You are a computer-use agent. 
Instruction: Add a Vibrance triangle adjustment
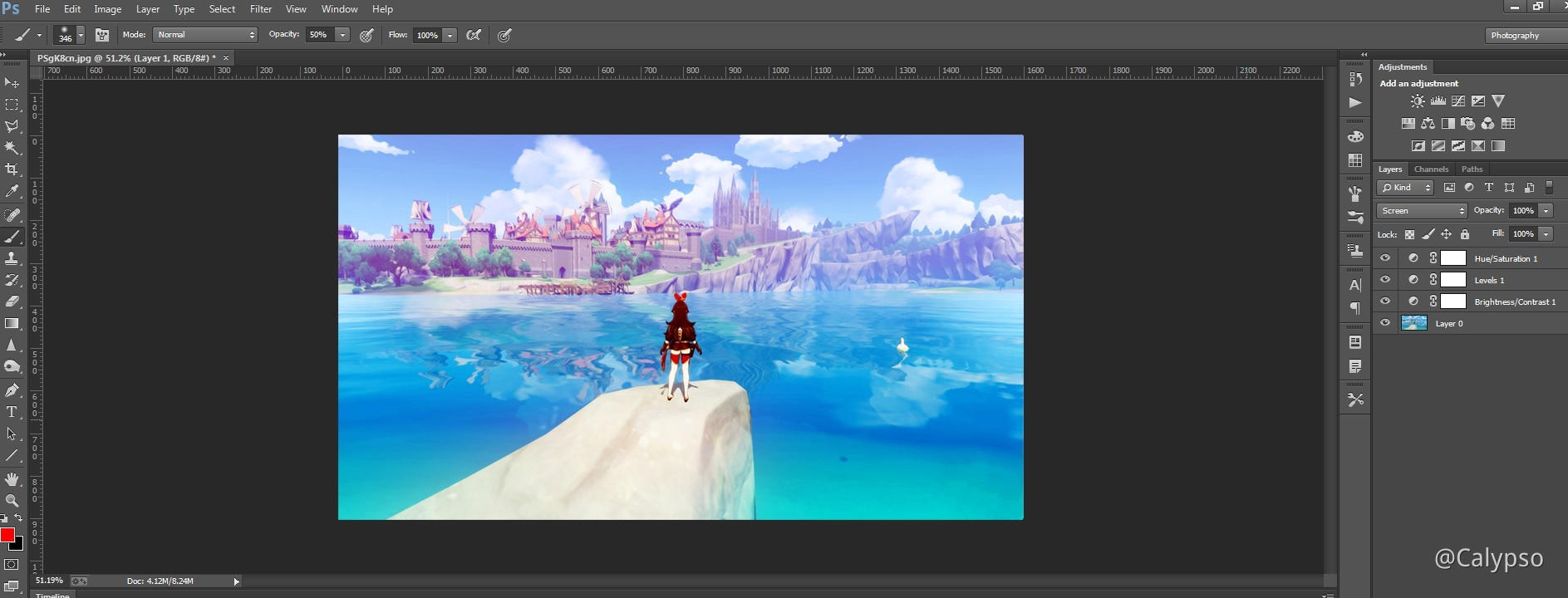(1498, 101)
